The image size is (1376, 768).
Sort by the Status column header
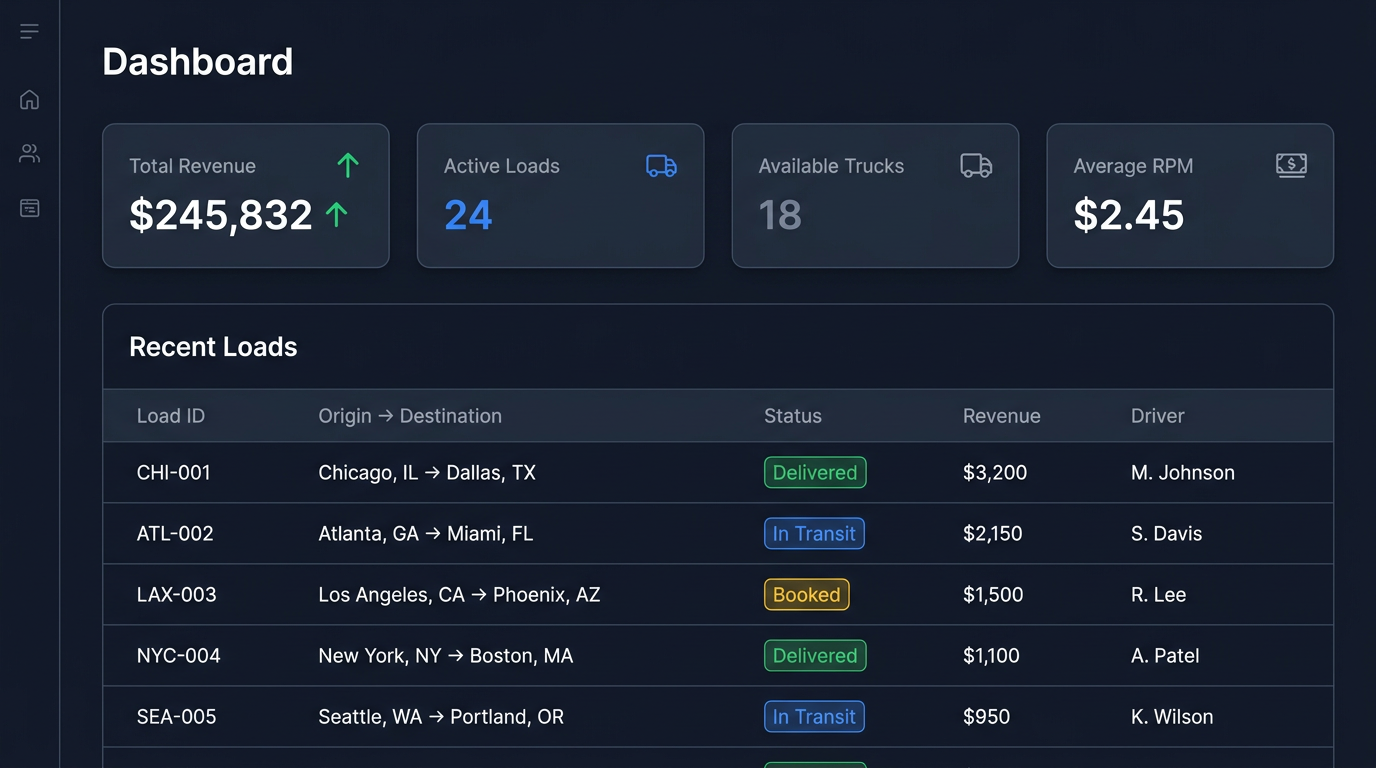[793, 416]
